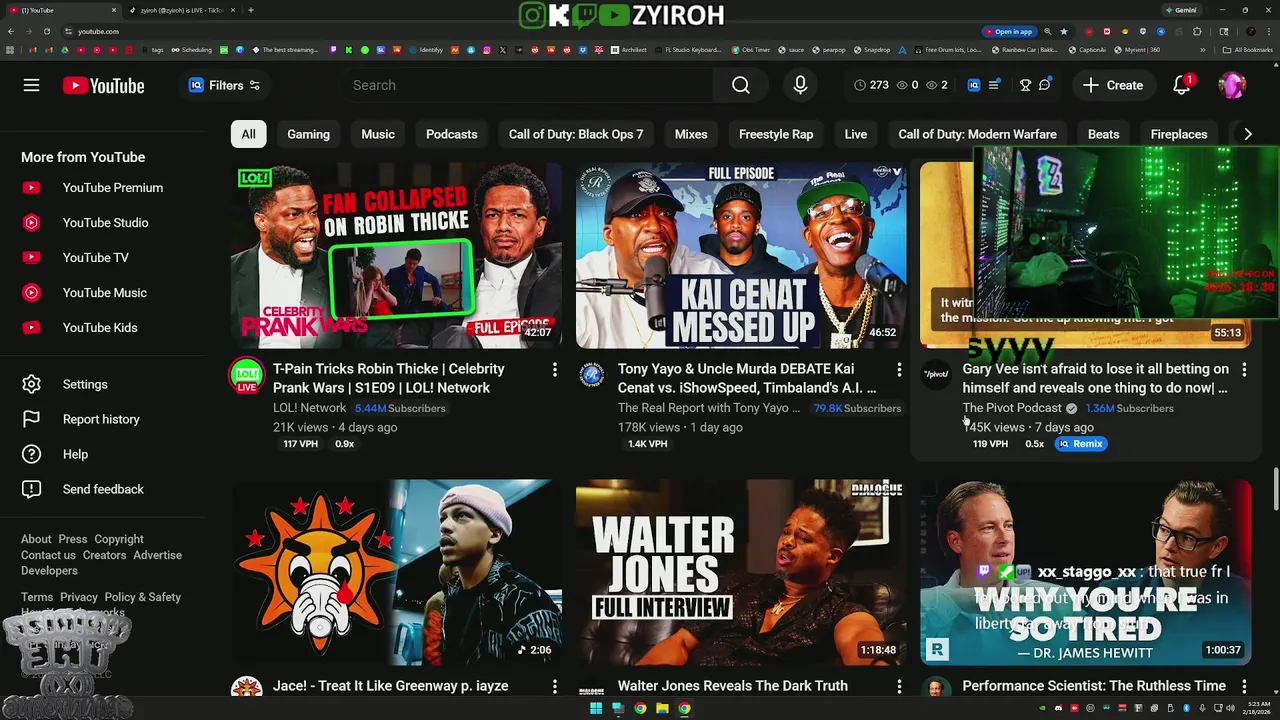Open the vidIQ Filters panel
1280x720 pixels.
[x=225, y=85]
